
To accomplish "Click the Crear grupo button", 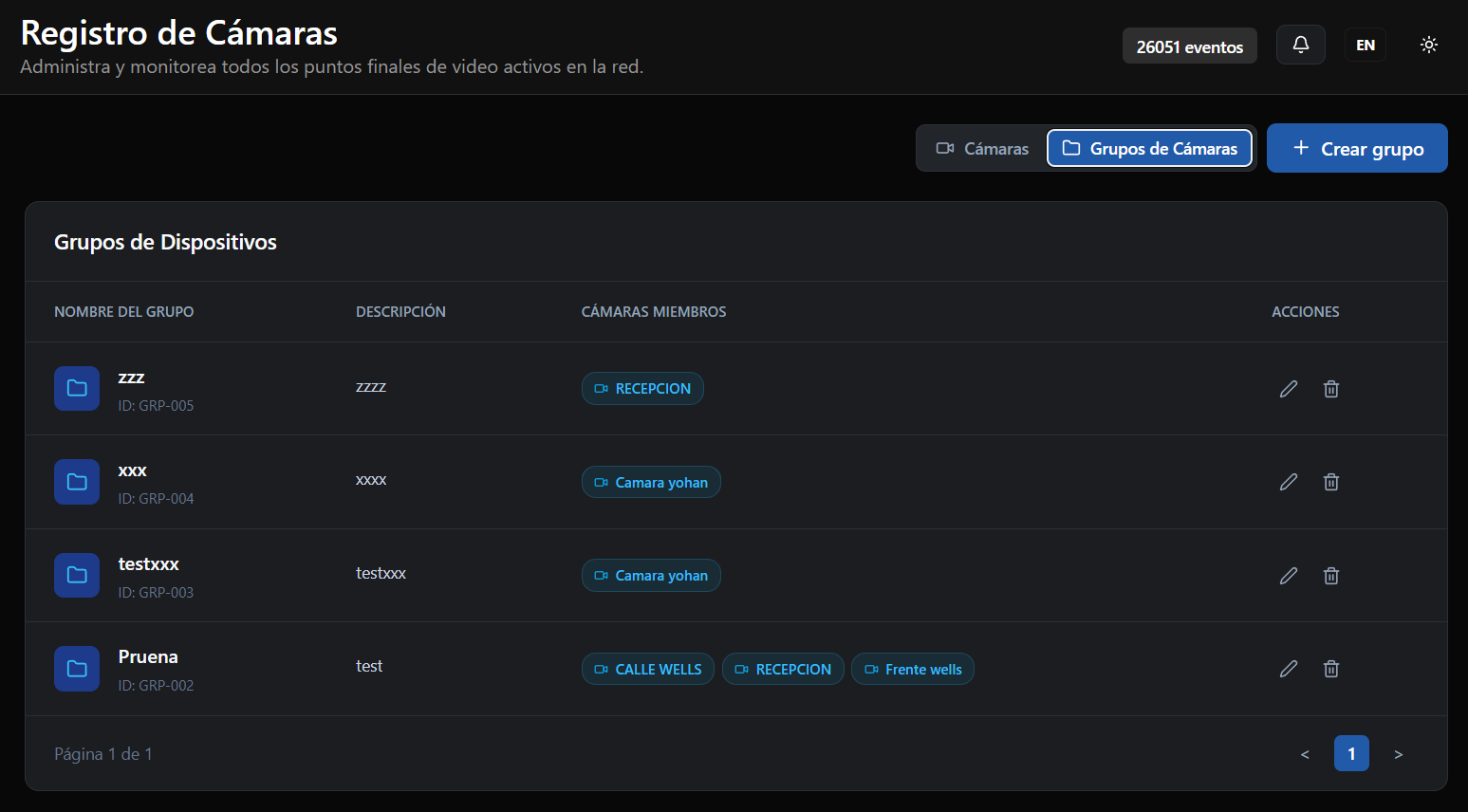I will click(x=1357, y=148).
